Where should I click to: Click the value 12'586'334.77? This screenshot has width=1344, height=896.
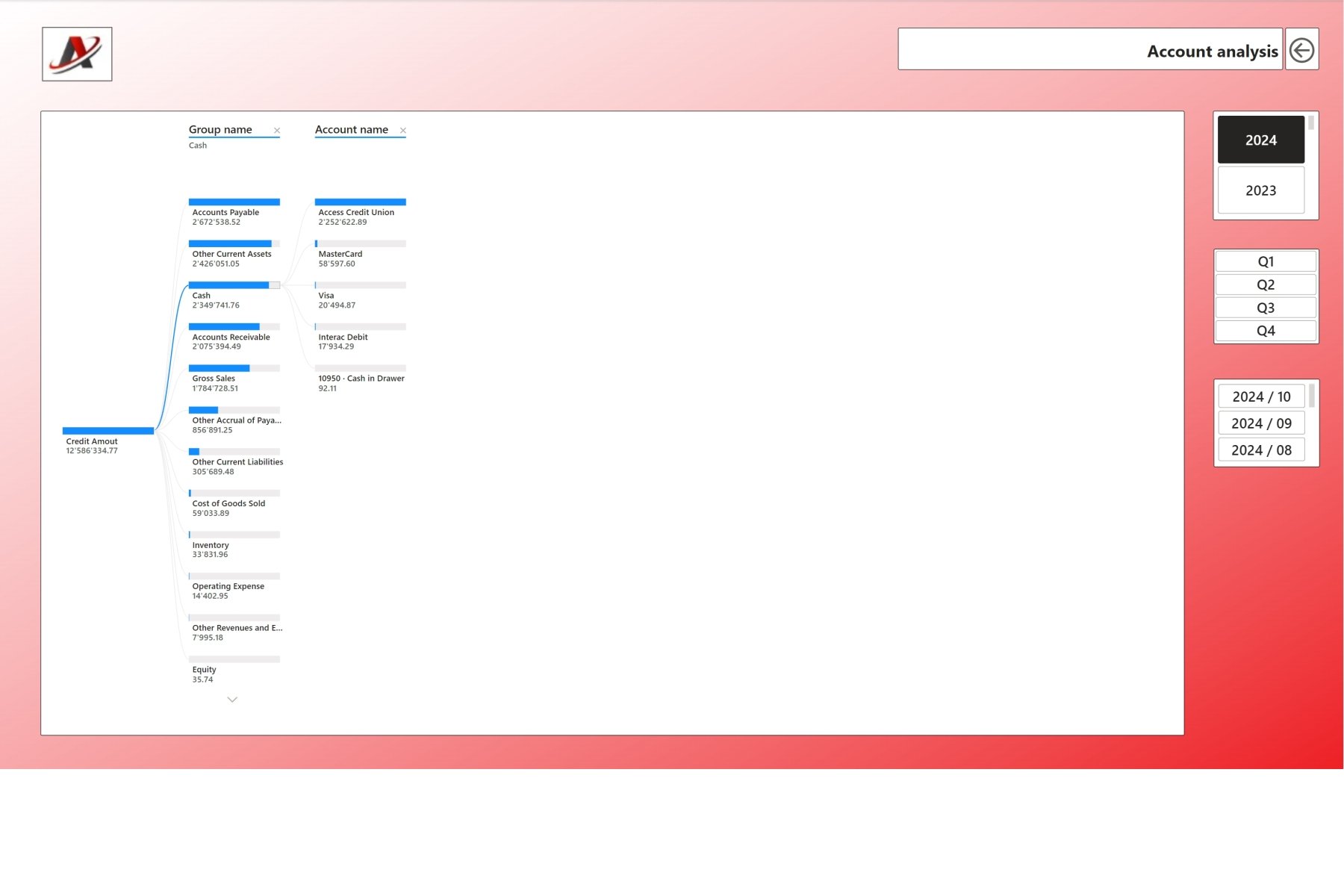[x=92, y=451]
